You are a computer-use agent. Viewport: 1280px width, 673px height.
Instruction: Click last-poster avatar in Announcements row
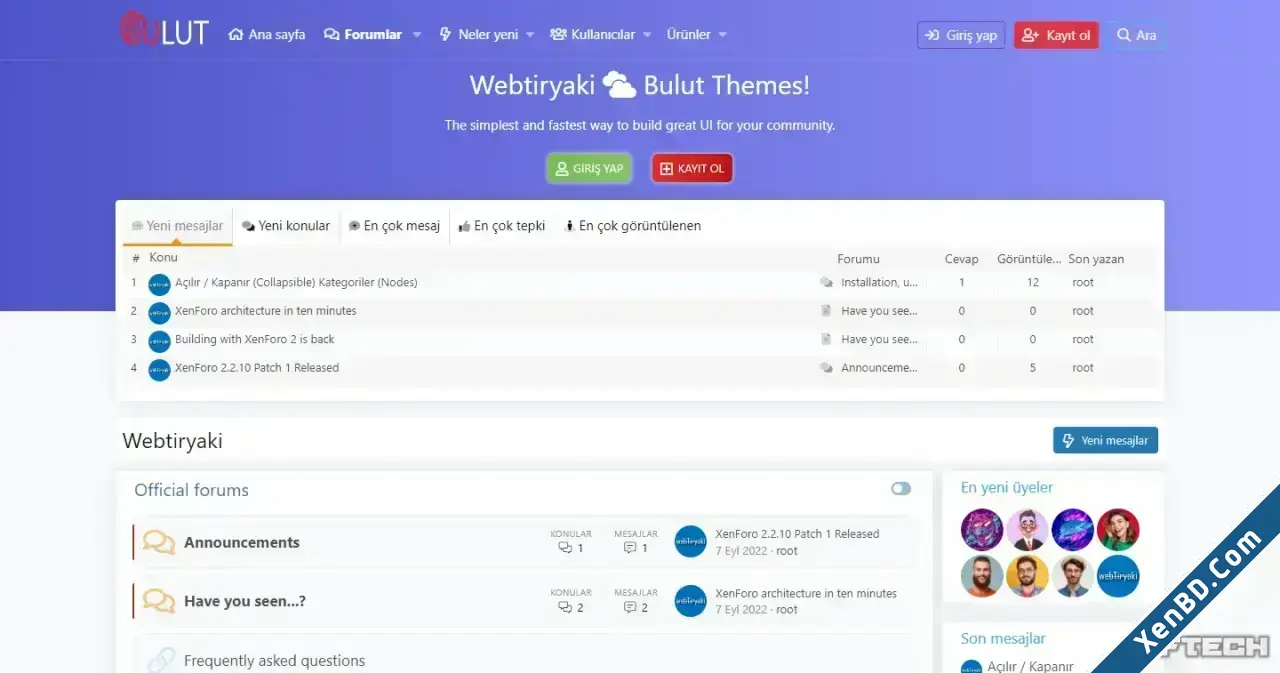pos(691,542)
